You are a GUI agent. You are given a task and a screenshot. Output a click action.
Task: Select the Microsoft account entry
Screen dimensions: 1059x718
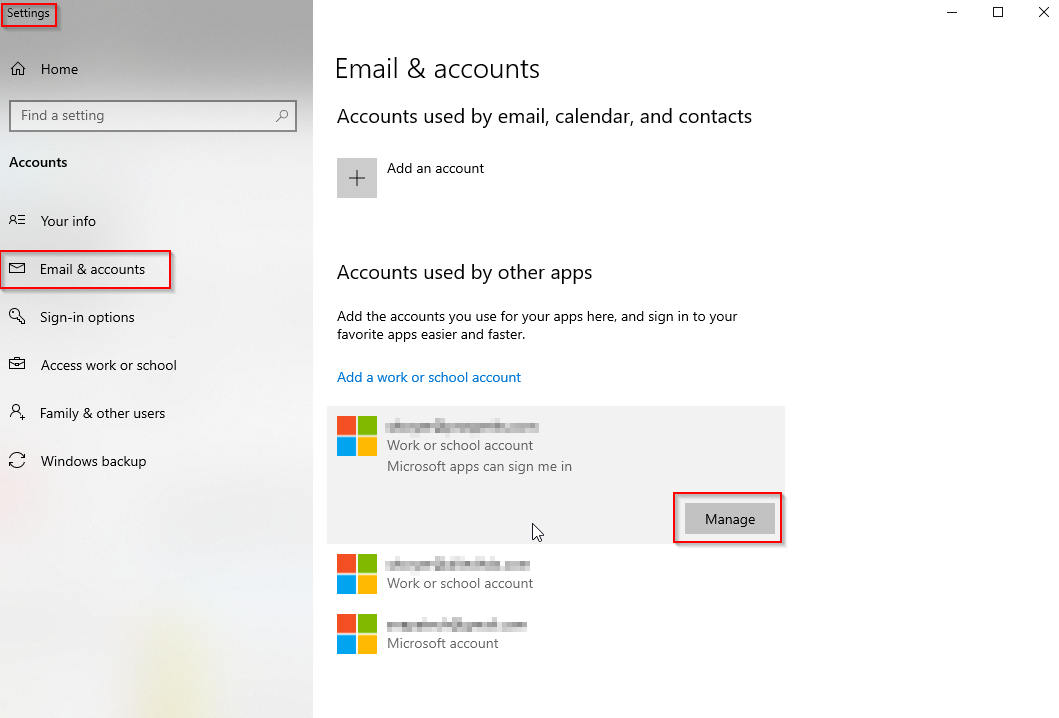point(555,634)
